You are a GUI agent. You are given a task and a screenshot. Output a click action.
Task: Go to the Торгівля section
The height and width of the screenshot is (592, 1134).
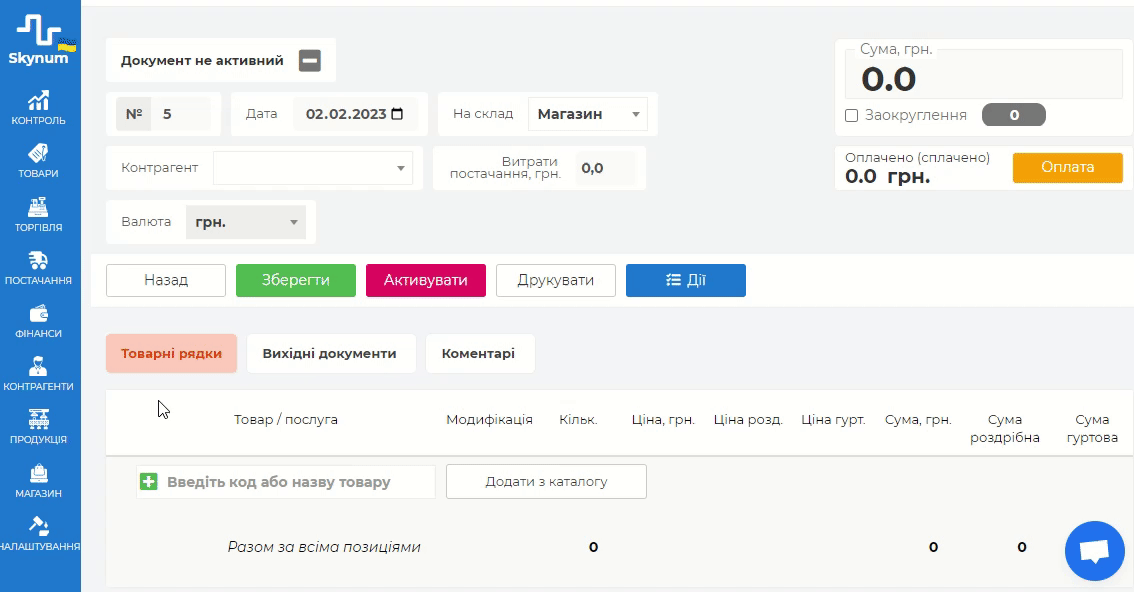click(x=39, y=214)
